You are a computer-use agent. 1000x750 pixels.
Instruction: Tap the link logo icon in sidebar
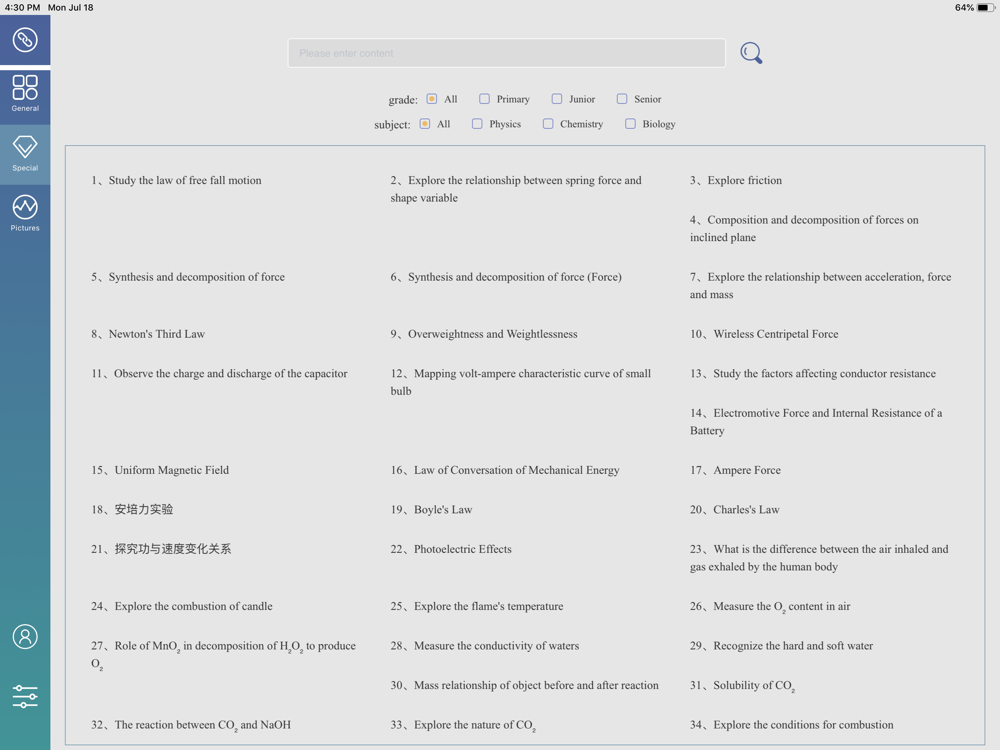click(25, 40)
